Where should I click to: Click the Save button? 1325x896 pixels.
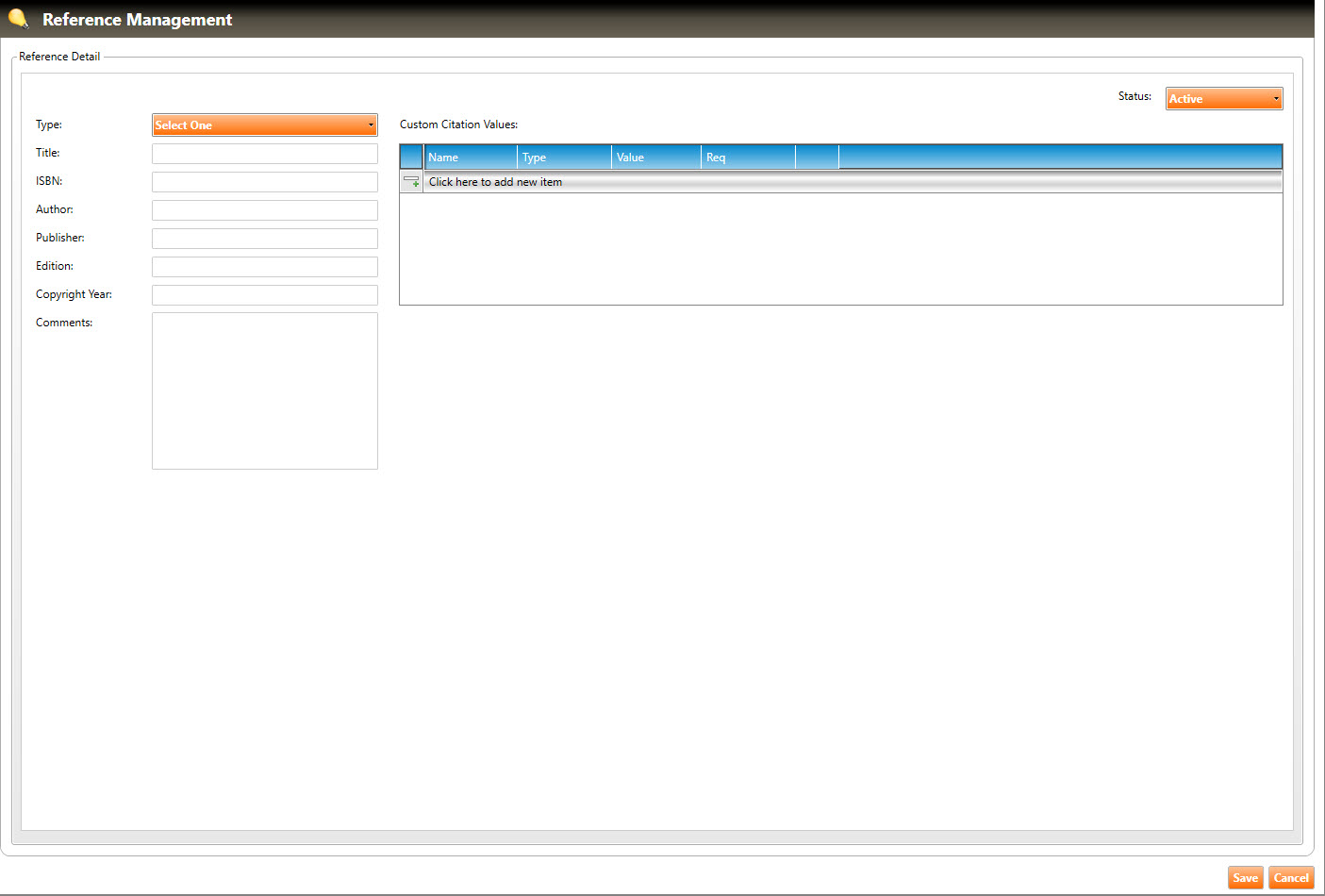pyautogui.click(x=1245, y=877)
